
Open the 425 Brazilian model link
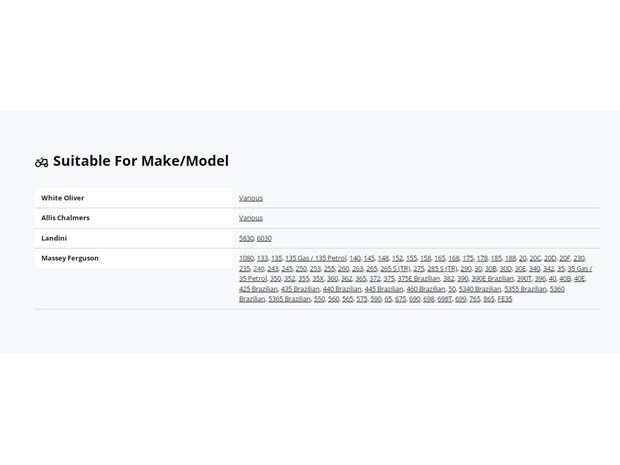point(258,289)
